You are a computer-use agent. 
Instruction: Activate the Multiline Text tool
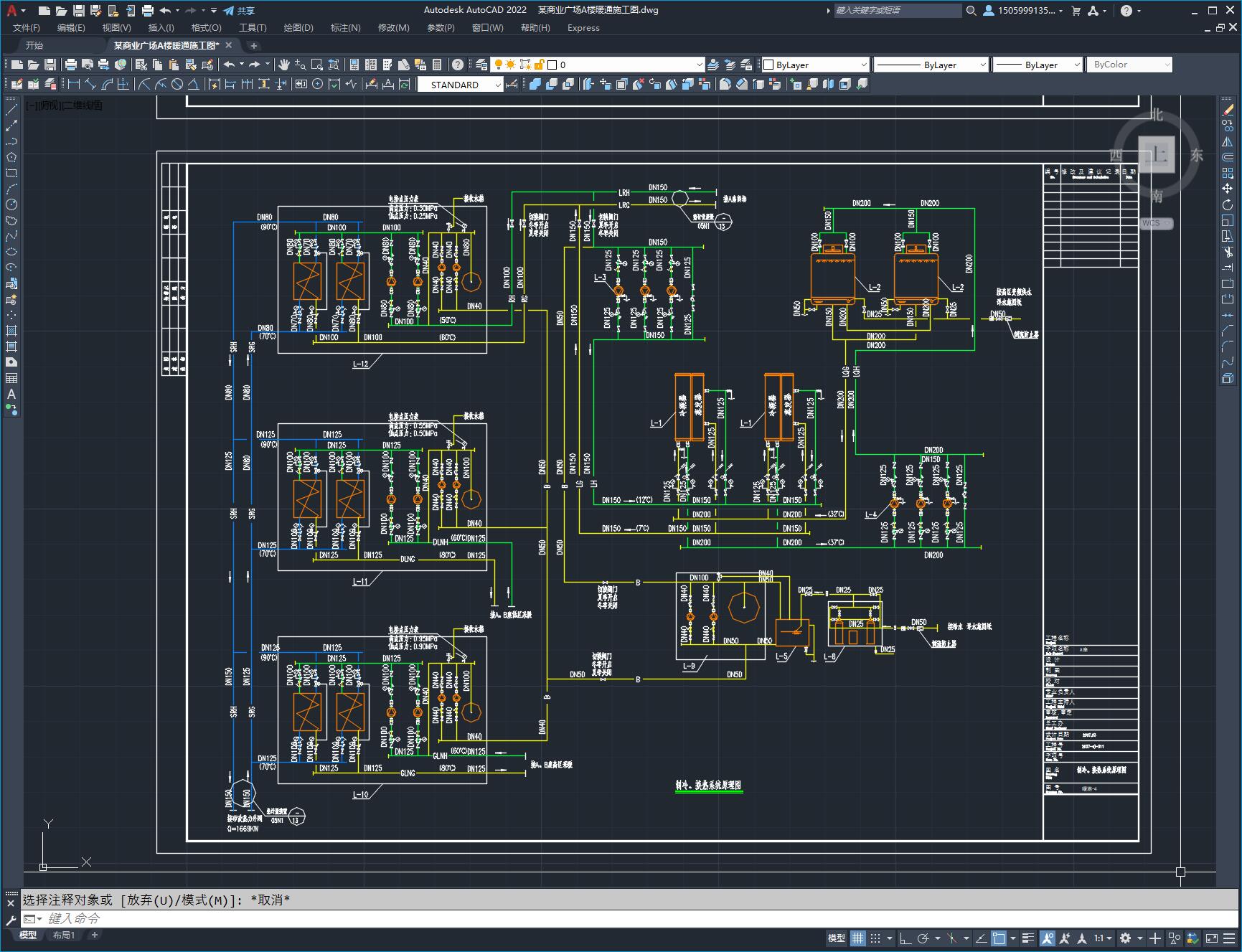(x=11, y=394)
